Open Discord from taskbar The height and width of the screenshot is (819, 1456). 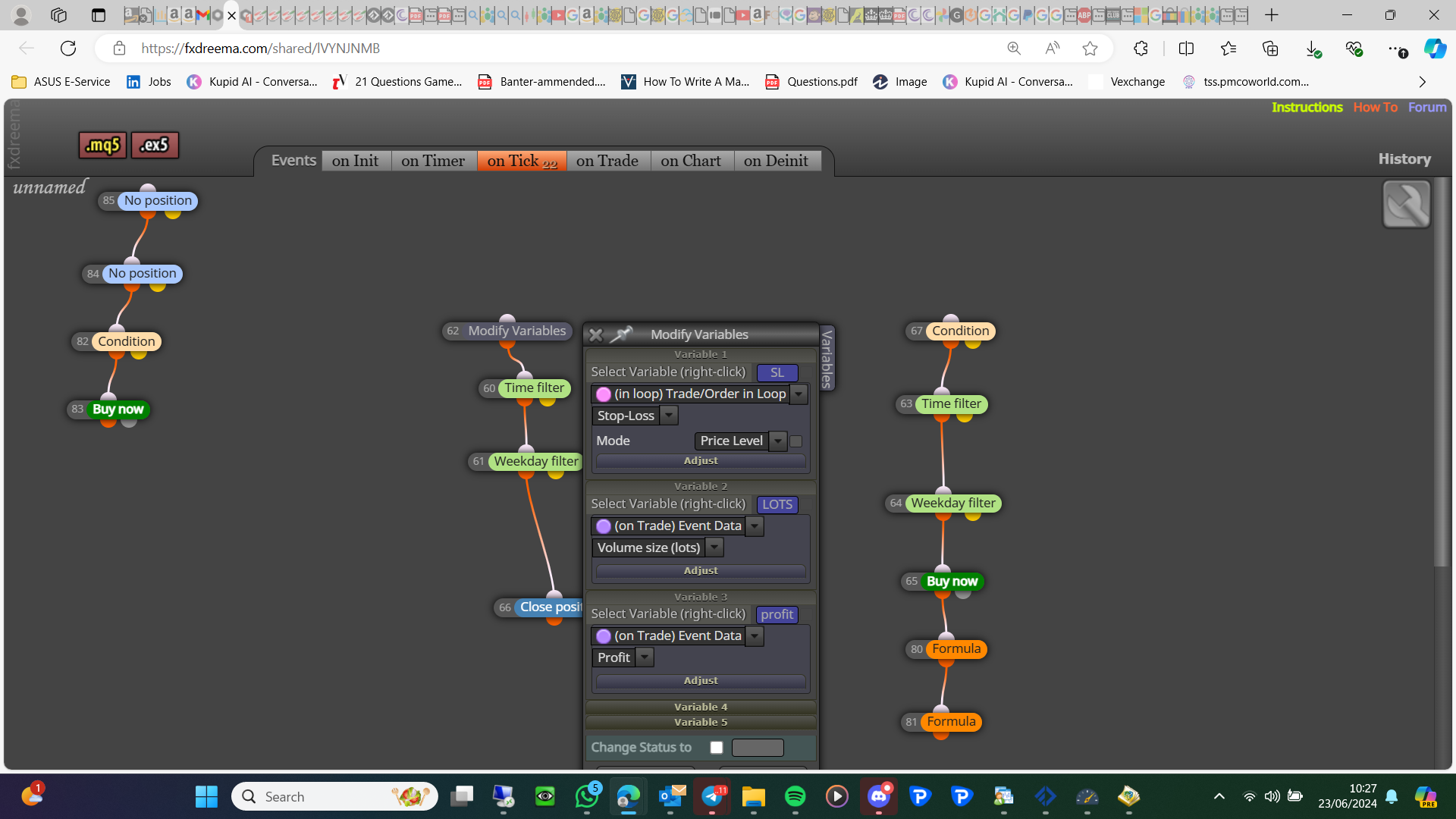click(878, 796)
